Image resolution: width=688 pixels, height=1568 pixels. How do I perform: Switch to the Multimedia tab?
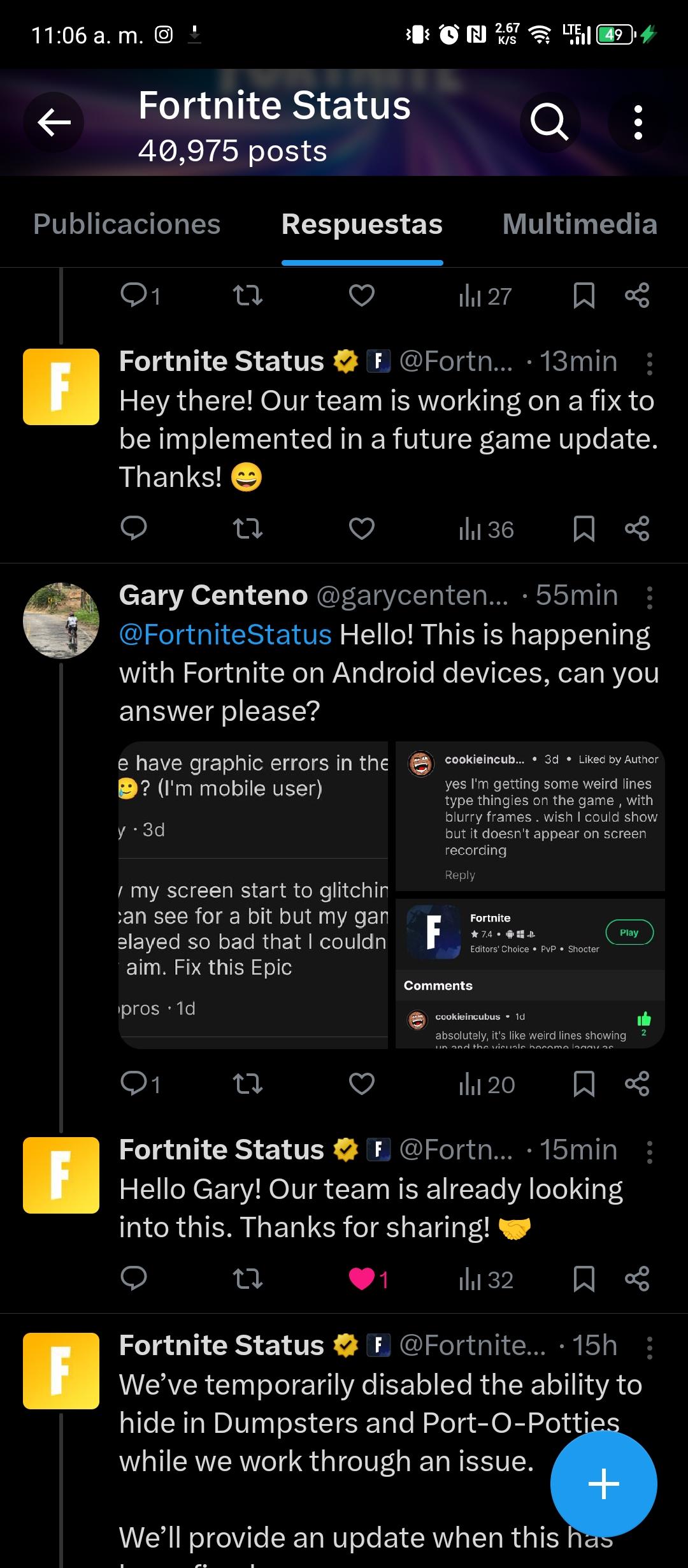pos(579,224)
